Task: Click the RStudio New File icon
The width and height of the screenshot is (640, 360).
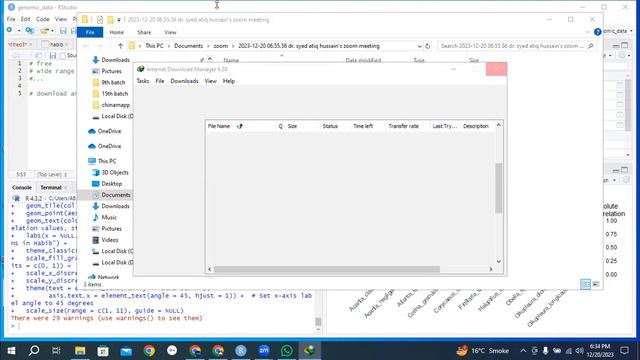Action: (x=10, y=30)
